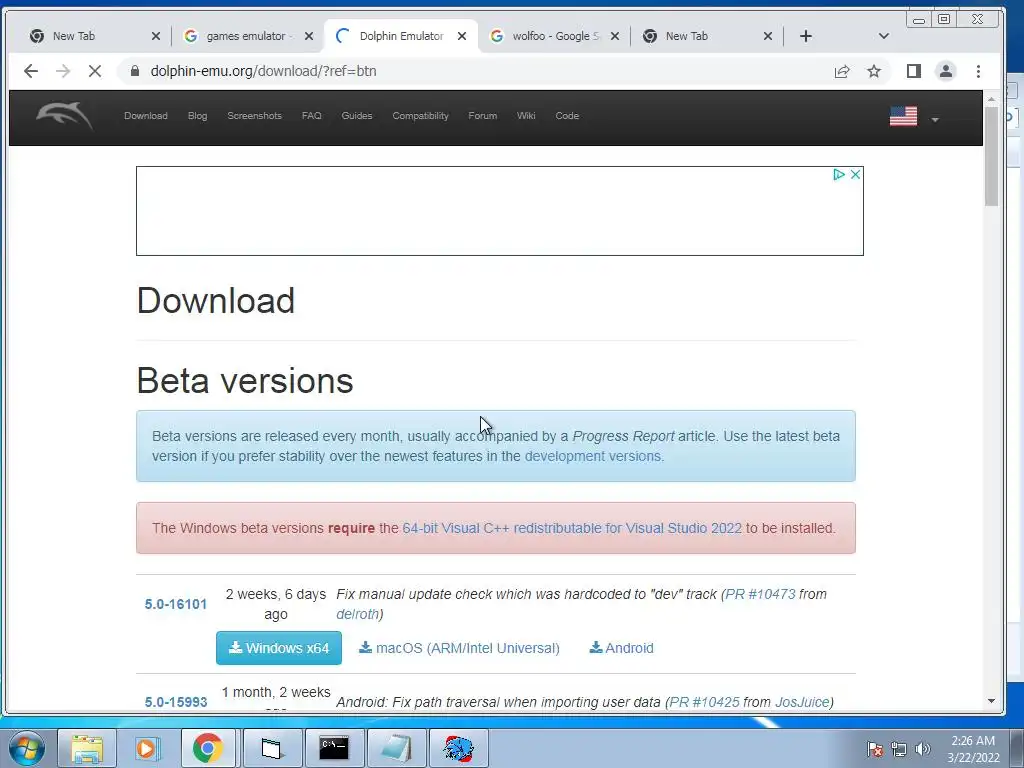Open the Chrome side panel icon

coord(914,71)
